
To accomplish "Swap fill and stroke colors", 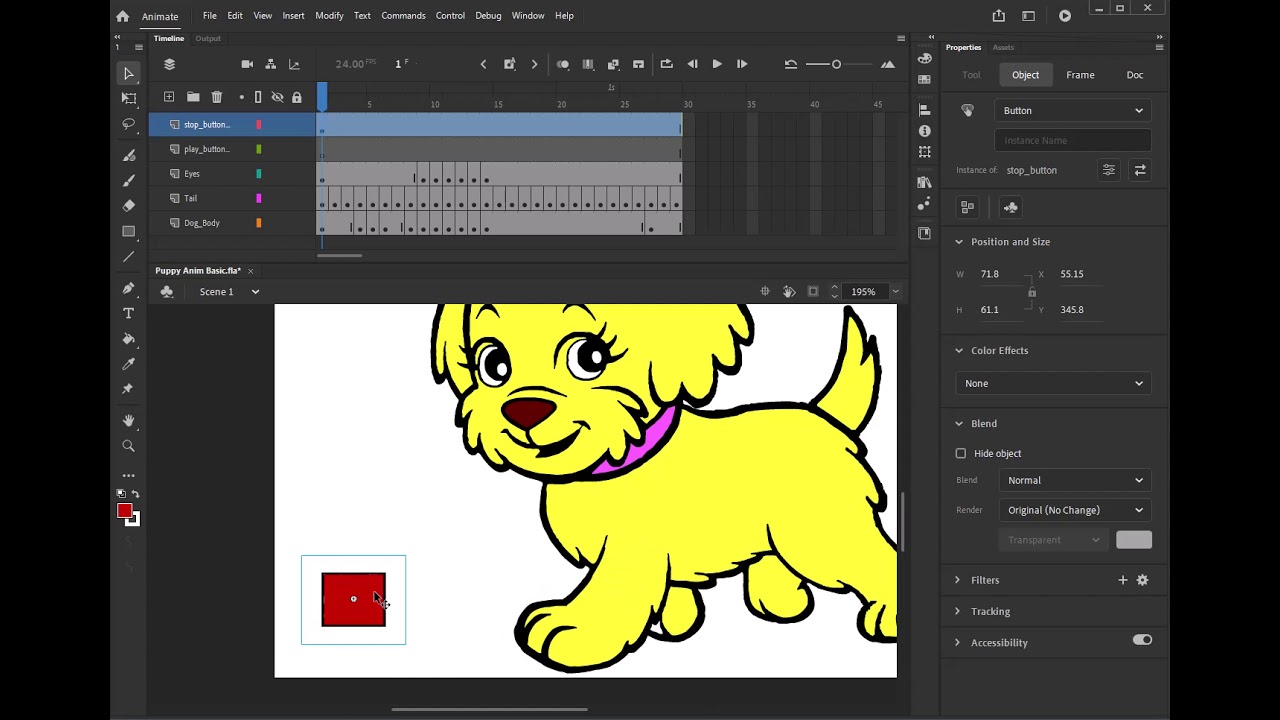I will click(136, 494).
